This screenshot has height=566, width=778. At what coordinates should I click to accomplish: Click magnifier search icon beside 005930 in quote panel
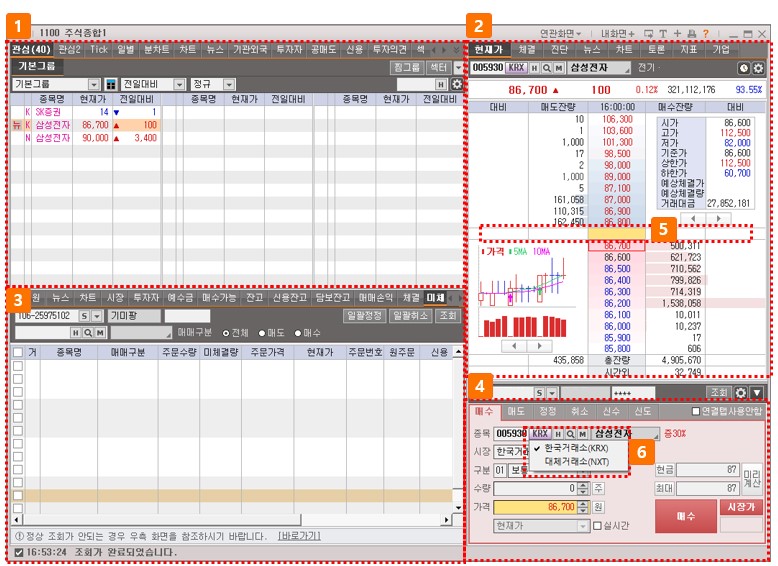click(546, 68)
